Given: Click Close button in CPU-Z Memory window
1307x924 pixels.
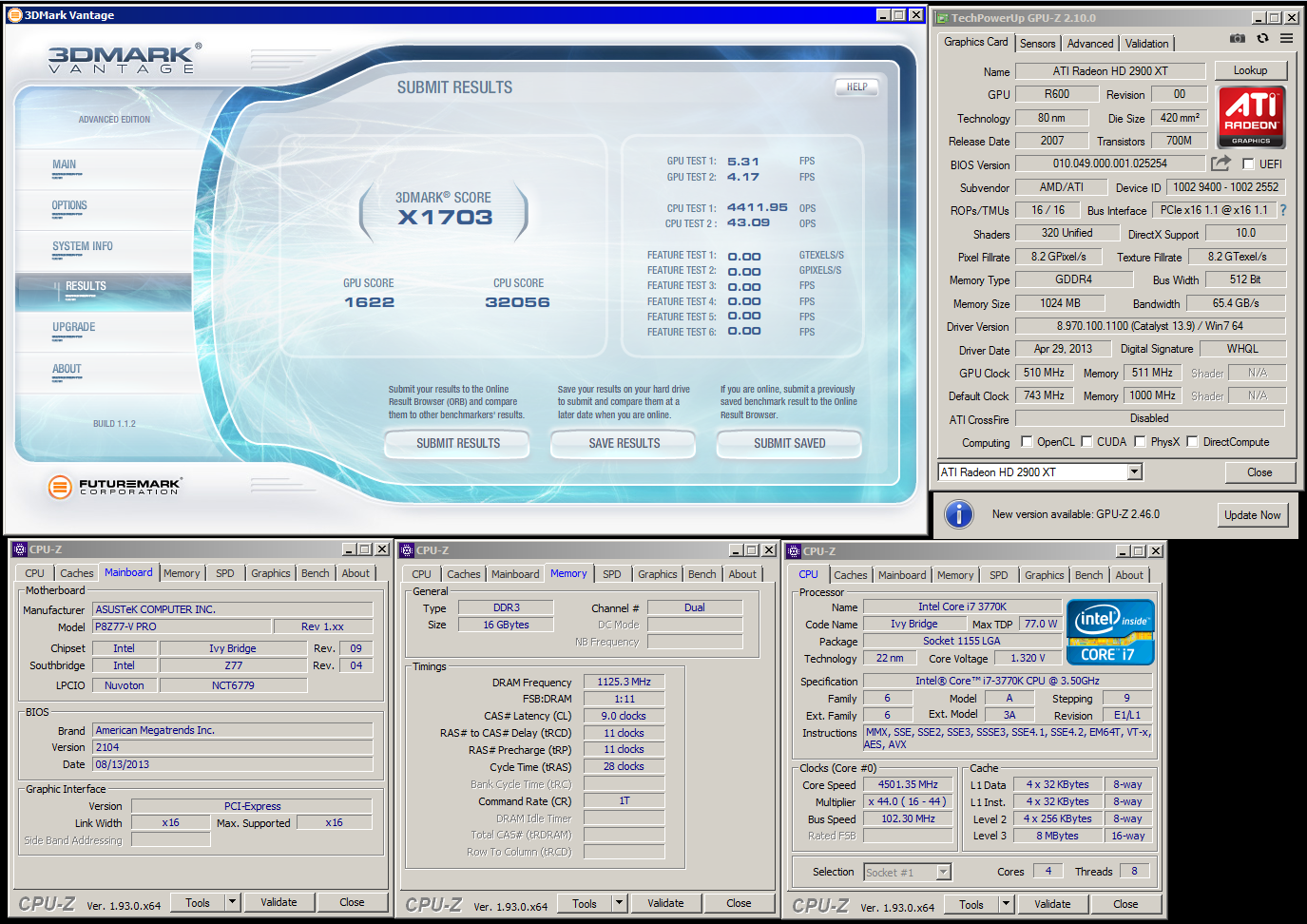Looking at the screenshot, I should point(739,903).
